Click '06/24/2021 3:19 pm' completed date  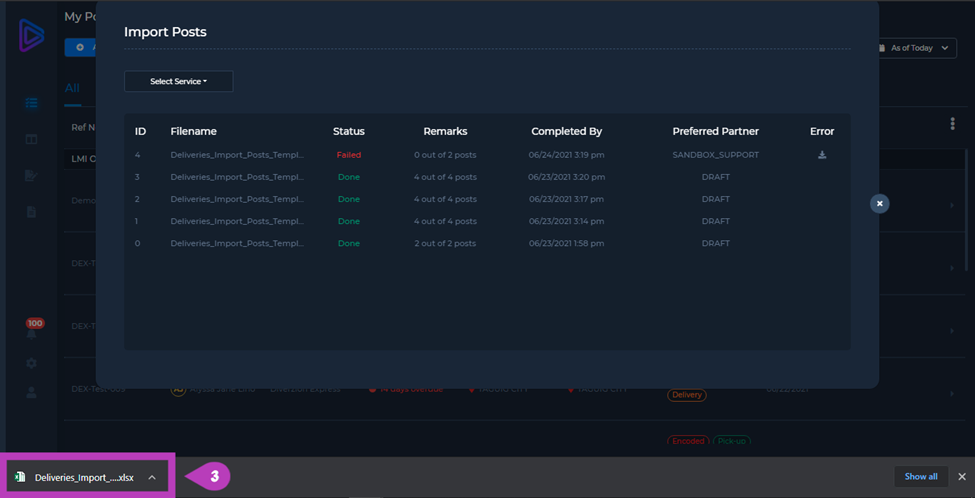[x=566, y=155]
